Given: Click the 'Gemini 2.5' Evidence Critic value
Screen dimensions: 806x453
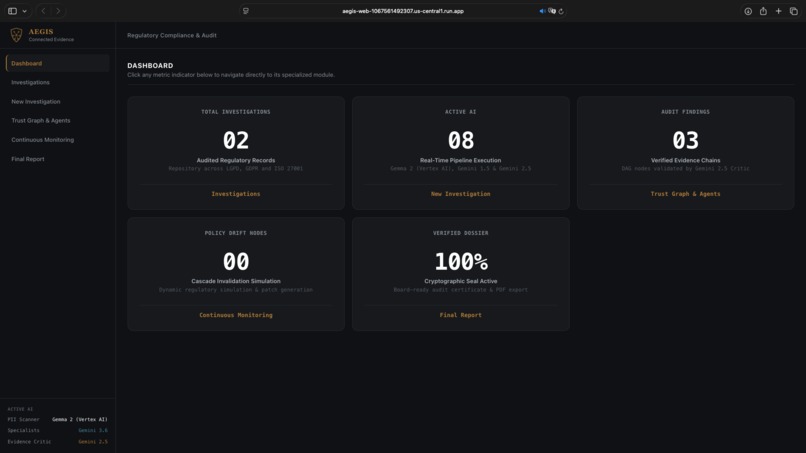Looking at the screenshot, I should 93,442.
